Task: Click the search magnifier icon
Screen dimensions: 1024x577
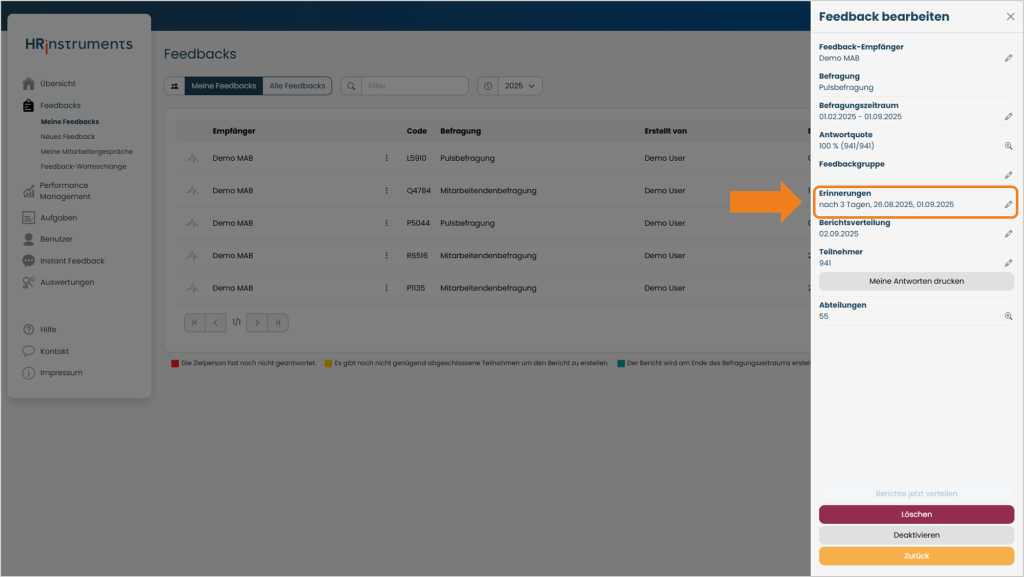Action: pyautogui.click(x=351, y=86)
